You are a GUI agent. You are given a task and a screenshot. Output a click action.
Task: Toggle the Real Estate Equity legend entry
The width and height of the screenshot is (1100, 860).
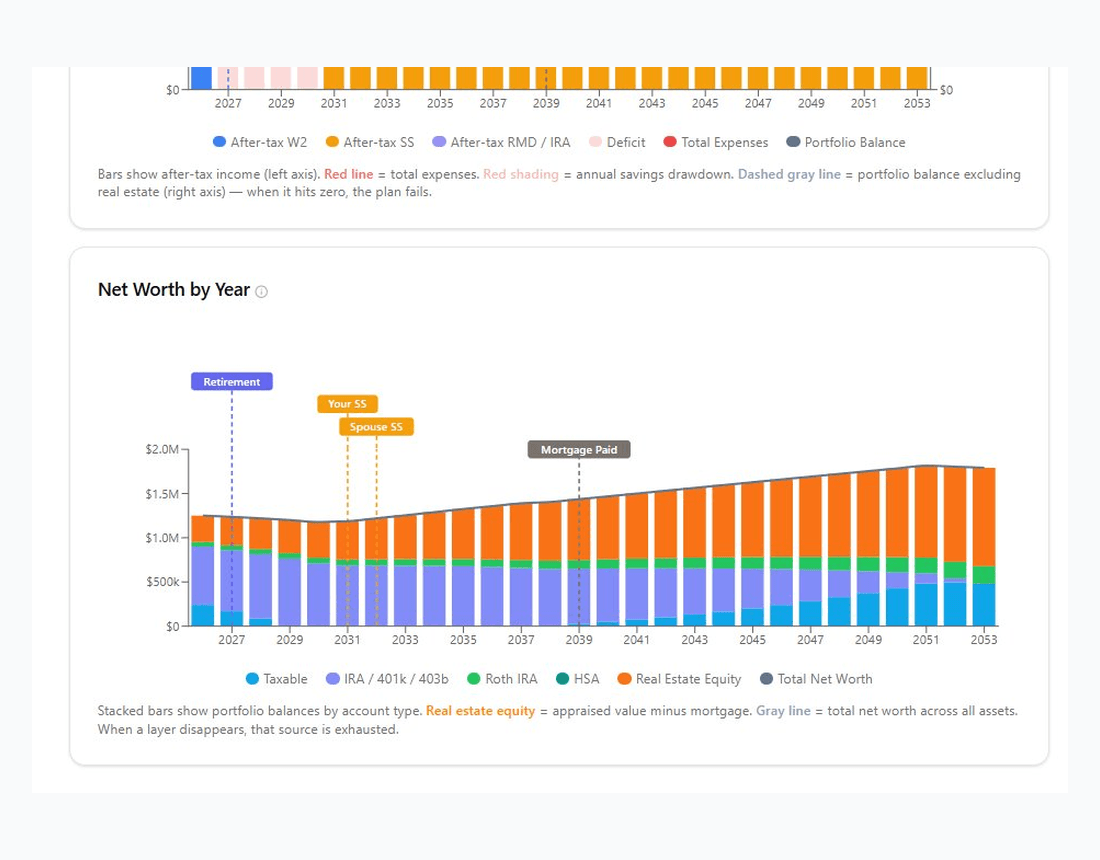tap(678, 679)
